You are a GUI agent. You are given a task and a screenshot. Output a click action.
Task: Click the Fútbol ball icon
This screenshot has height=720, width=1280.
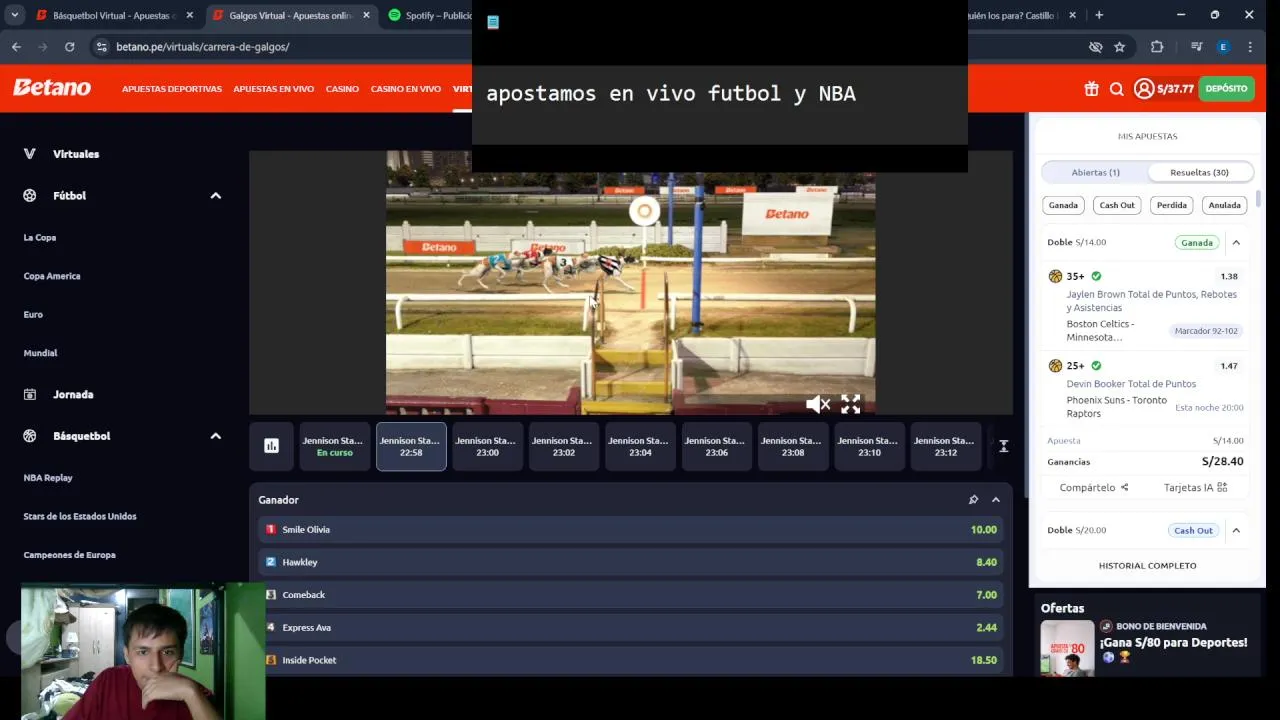[x=30, y=196]
